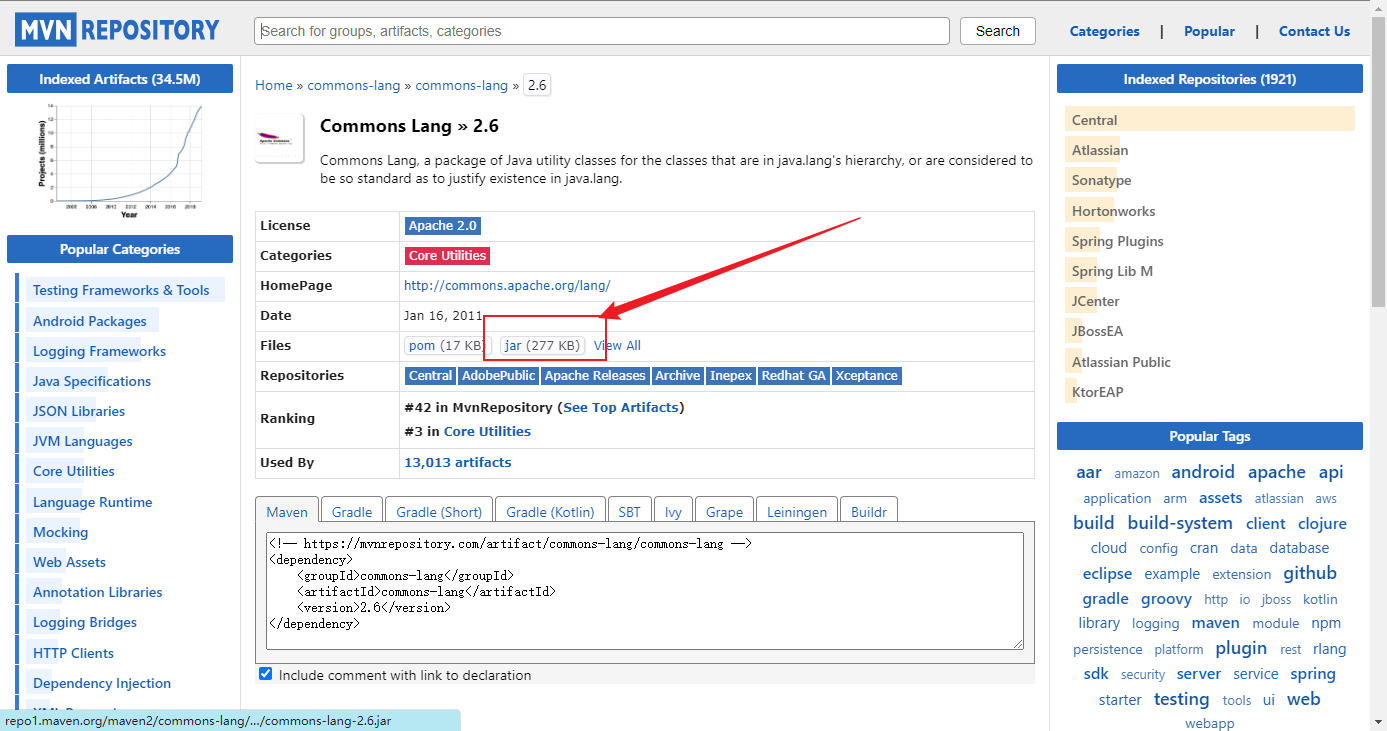Click the github popular tag

1310,573
